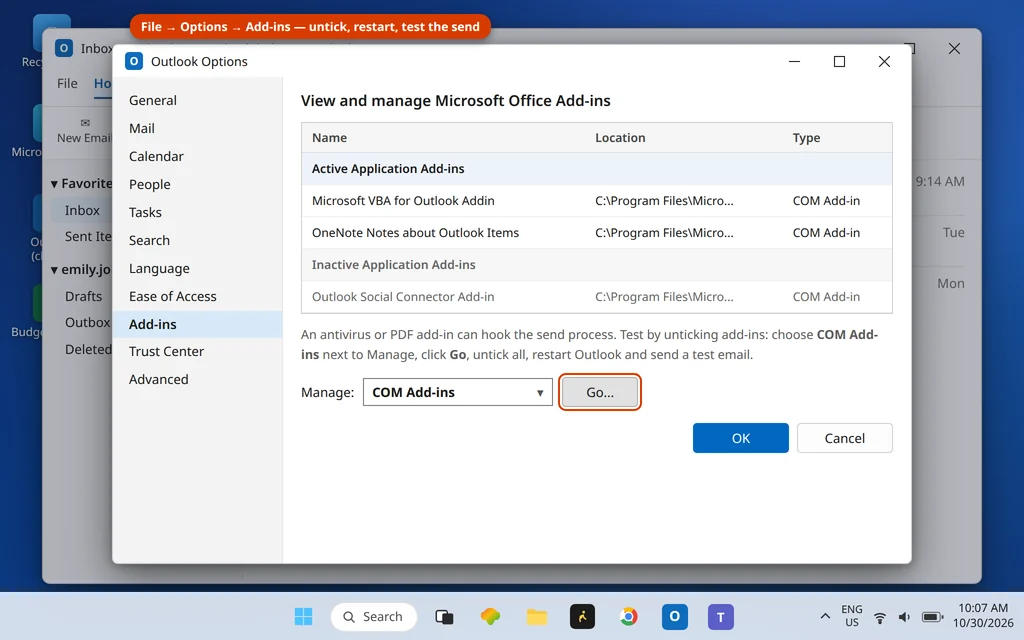
Task: Click Inactive Application Add-ins group header
Action: [596, 264]
